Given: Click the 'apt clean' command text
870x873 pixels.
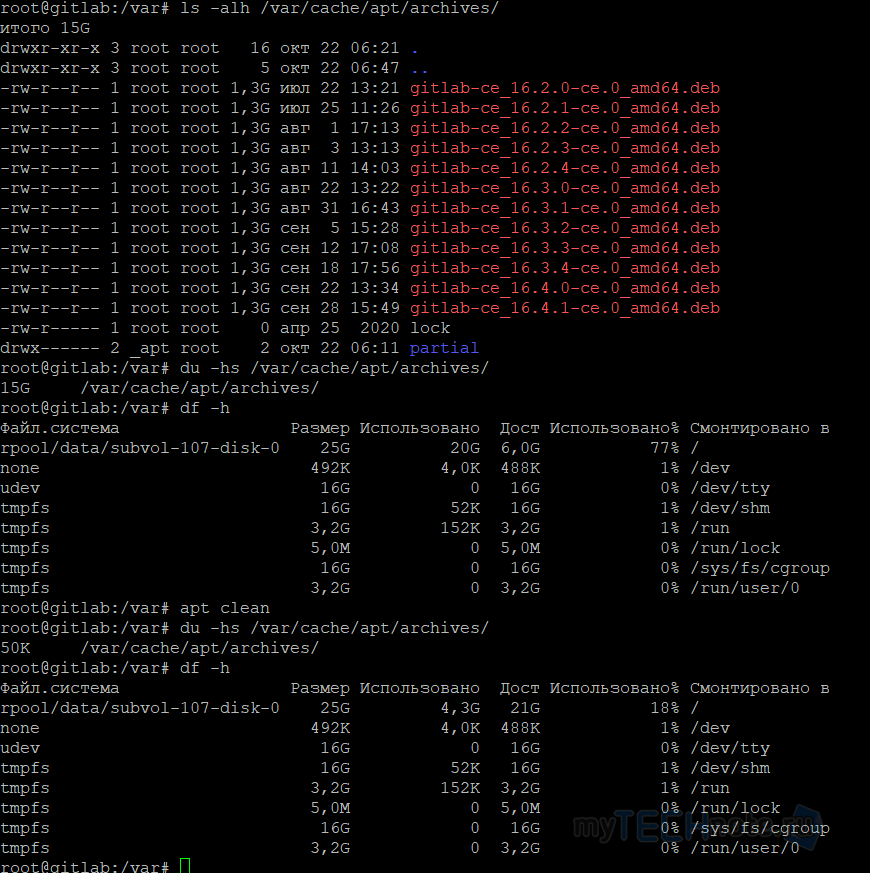Looking at the screenshot, I should pos(224,608).
